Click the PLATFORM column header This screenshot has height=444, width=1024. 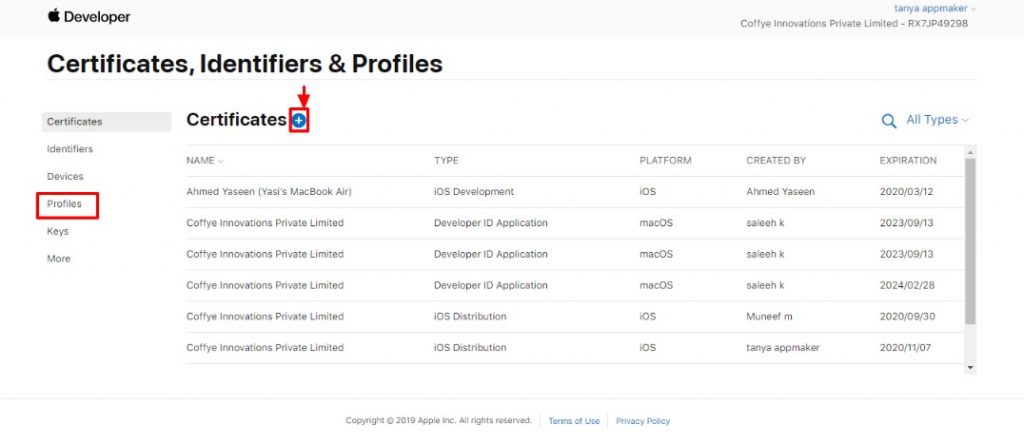point(665,161)
